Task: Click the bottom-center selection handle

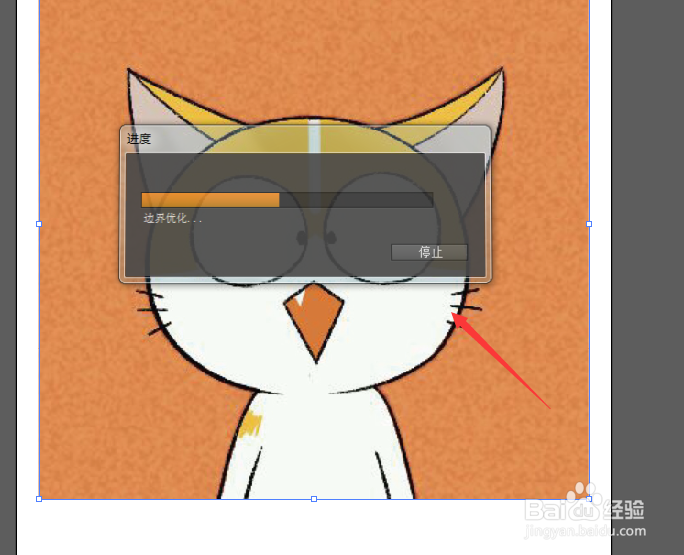Action: (314, 499)
